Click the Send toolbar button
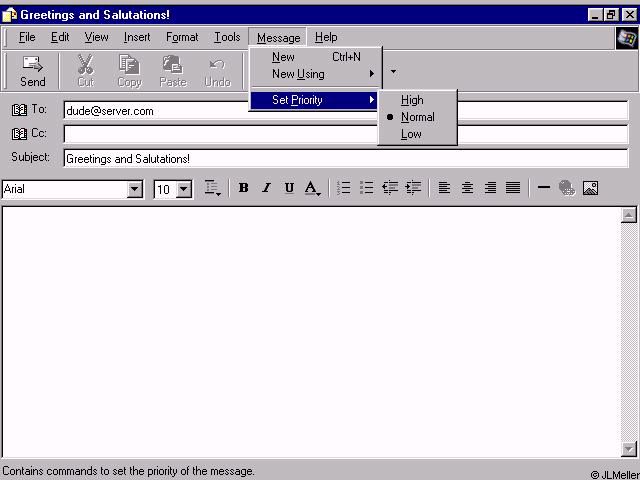 [x=33, y=71]
